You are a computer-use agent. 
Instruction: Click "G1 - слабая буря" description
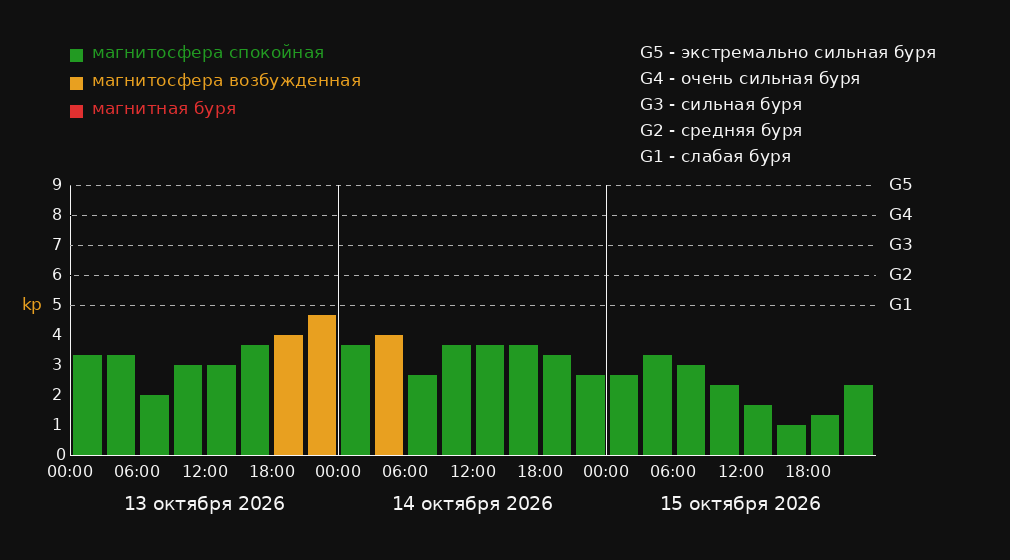715,157
